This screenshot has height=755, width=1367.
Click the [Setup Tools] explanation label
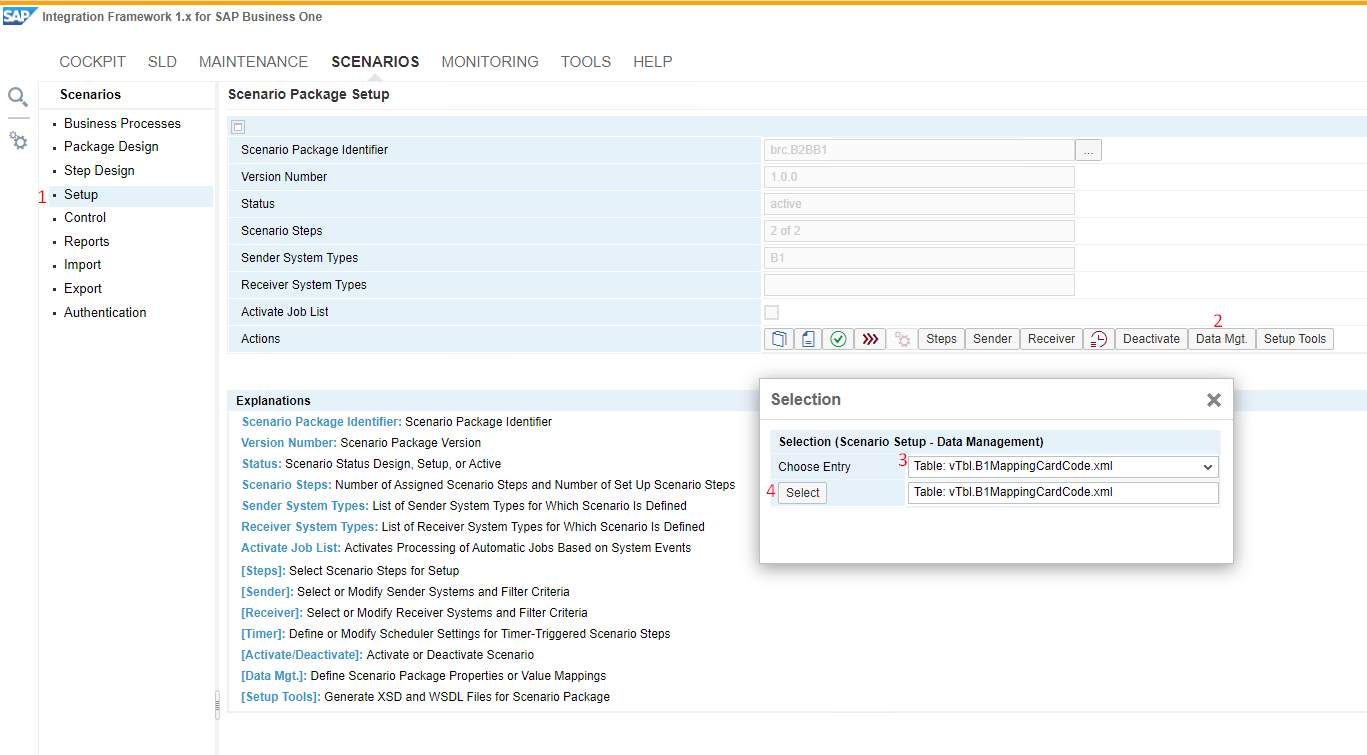pyautogui.click(x=281, y=697)
